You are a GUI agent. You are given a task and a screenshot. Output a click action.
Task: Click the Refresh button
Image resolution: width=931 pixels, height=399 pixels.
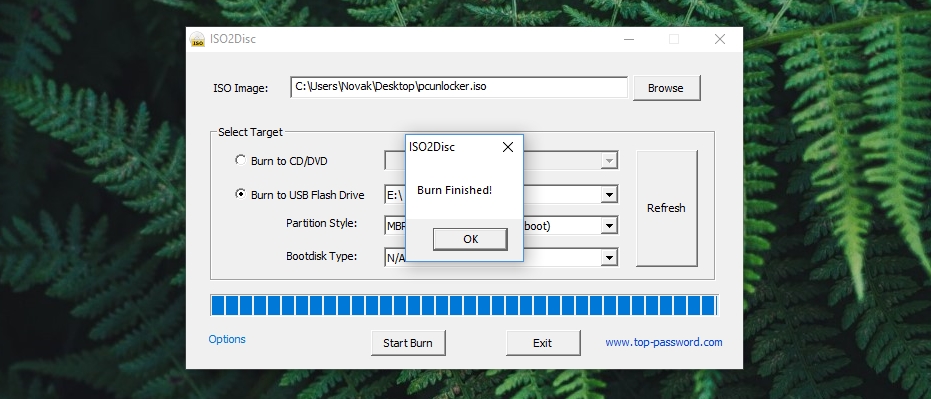pyautogui.click(x=666, y=208)
